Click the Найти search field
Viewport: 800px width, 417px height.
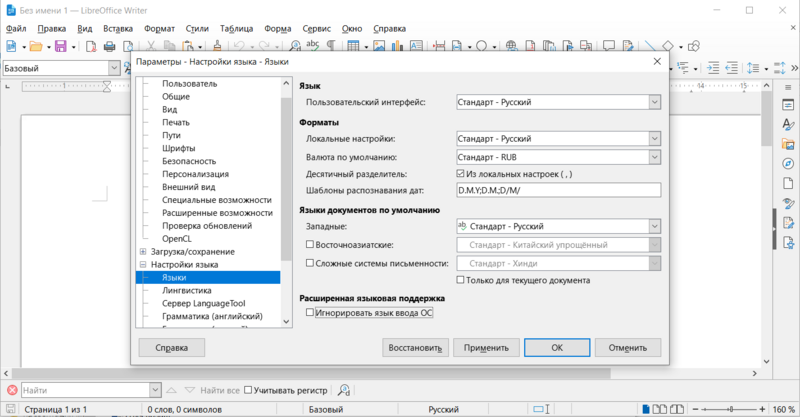[x=86, y=390]
